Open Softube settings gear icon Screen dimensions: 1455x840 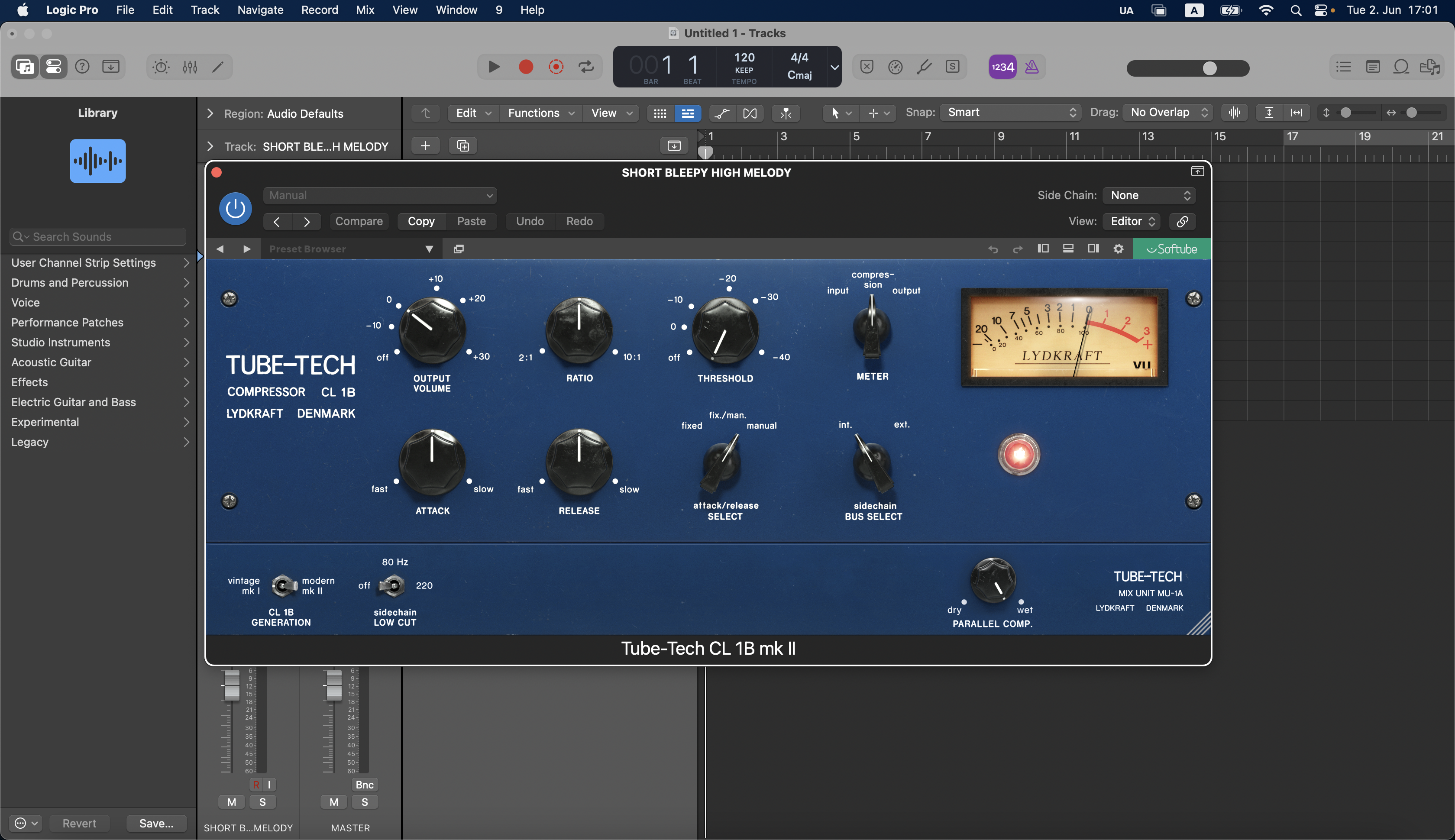(1118, 249)
